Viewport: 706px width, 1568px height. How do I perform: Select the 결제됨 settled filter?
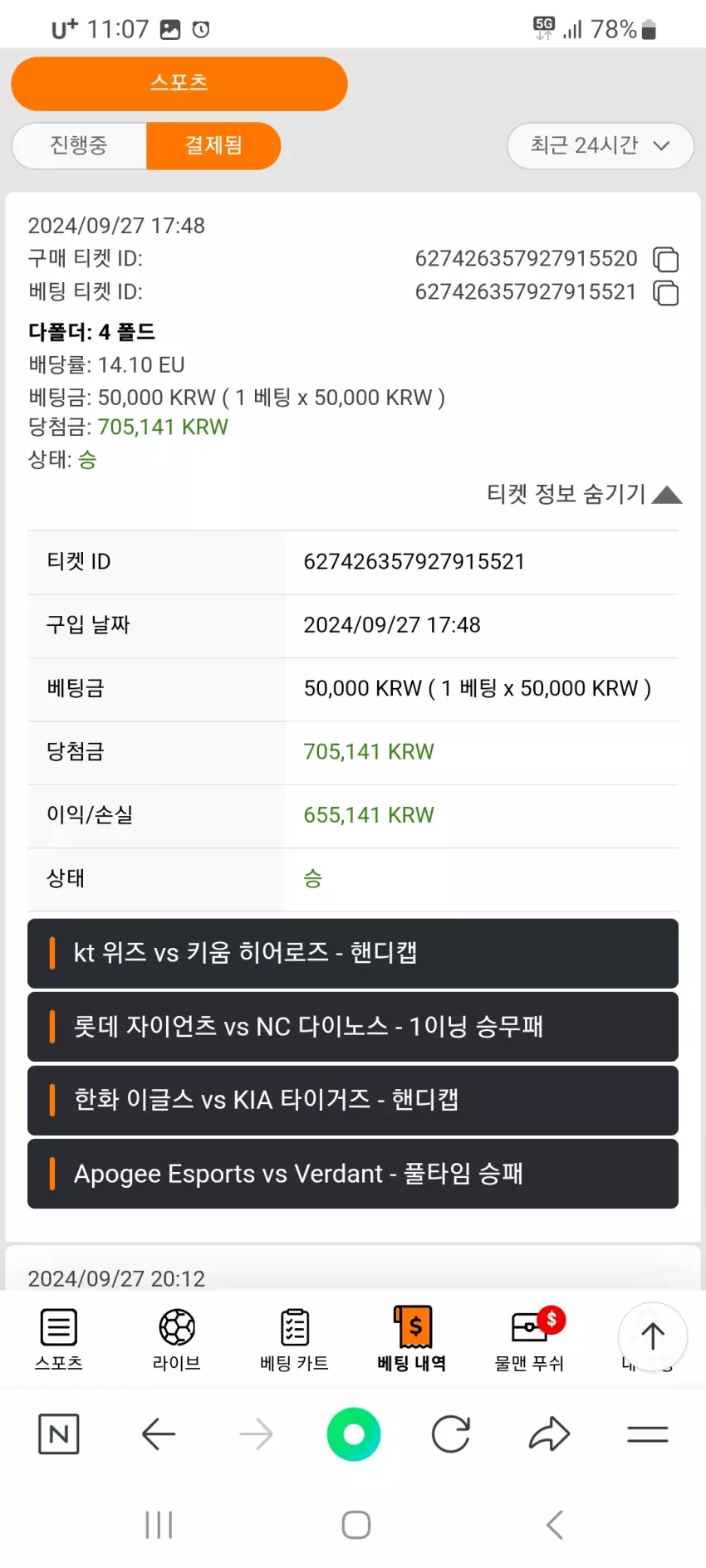tap(213, 145)
